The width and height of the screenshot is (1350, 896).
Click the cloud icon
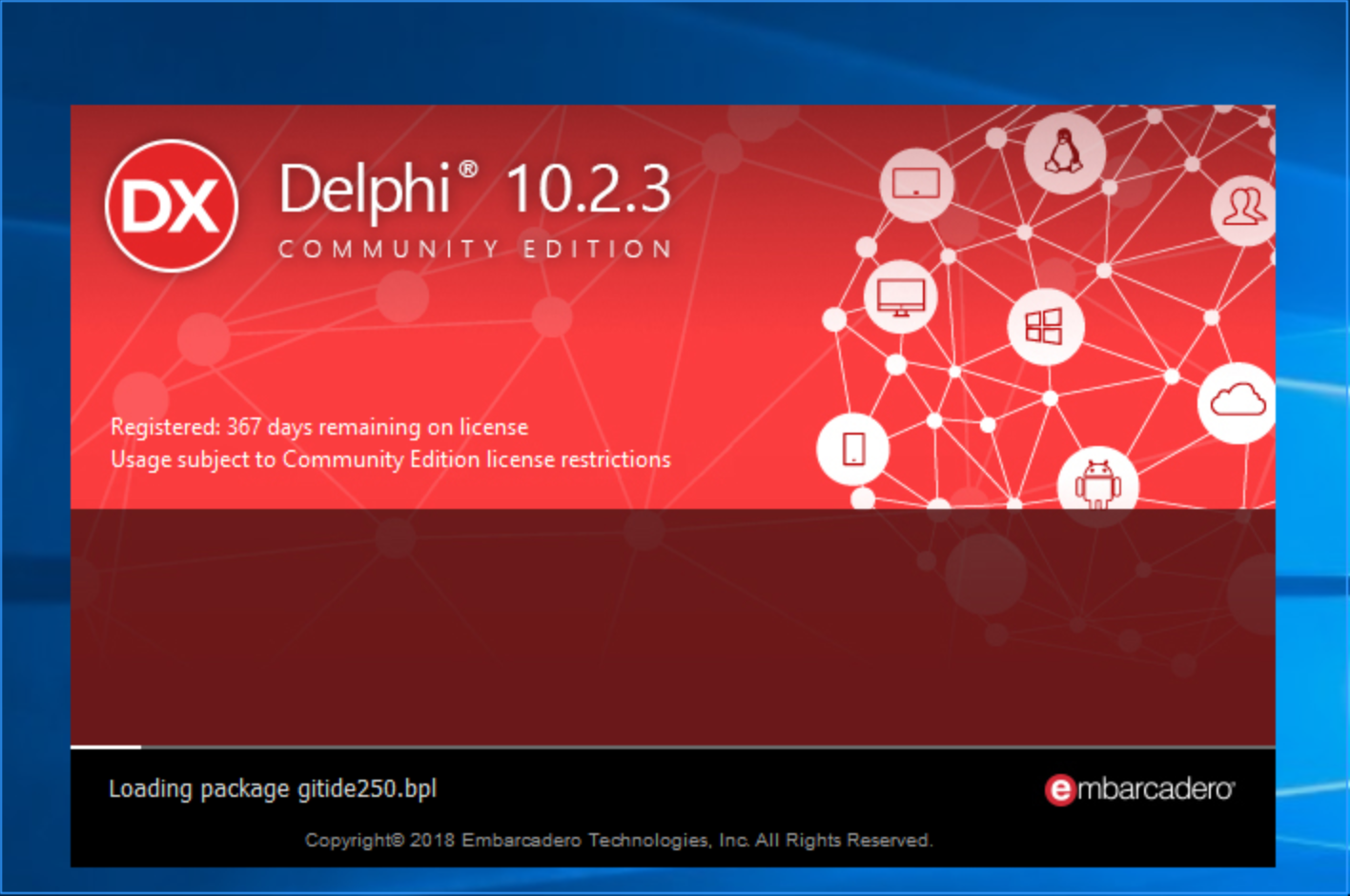1237,403
